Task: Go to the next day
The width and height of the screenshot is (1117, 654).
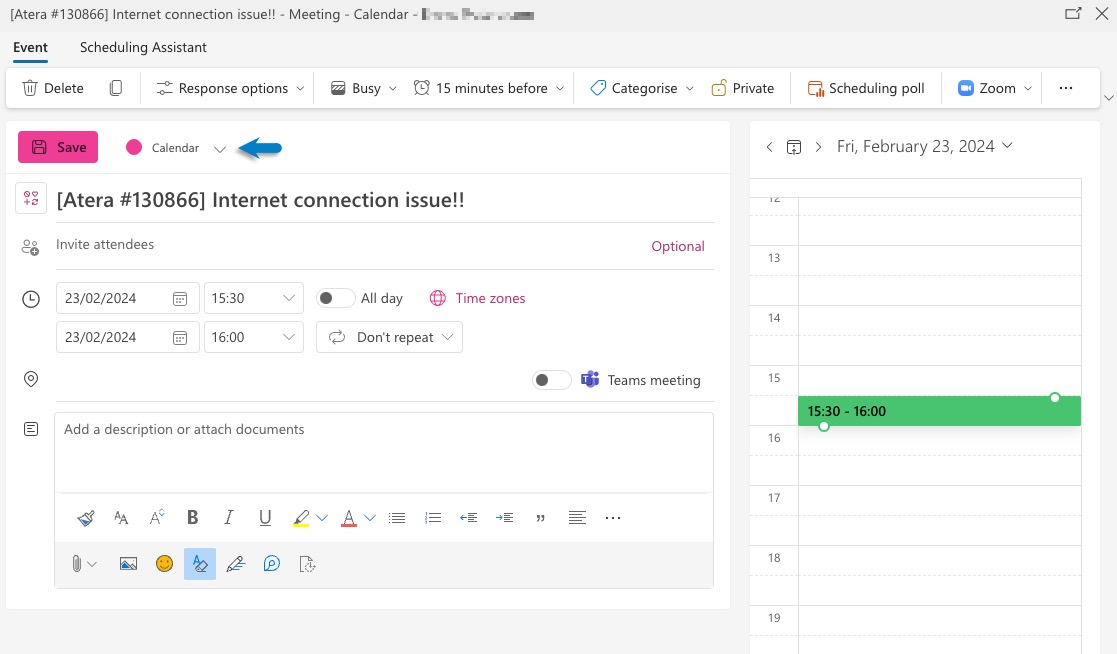Action: (x=819, y=147)
